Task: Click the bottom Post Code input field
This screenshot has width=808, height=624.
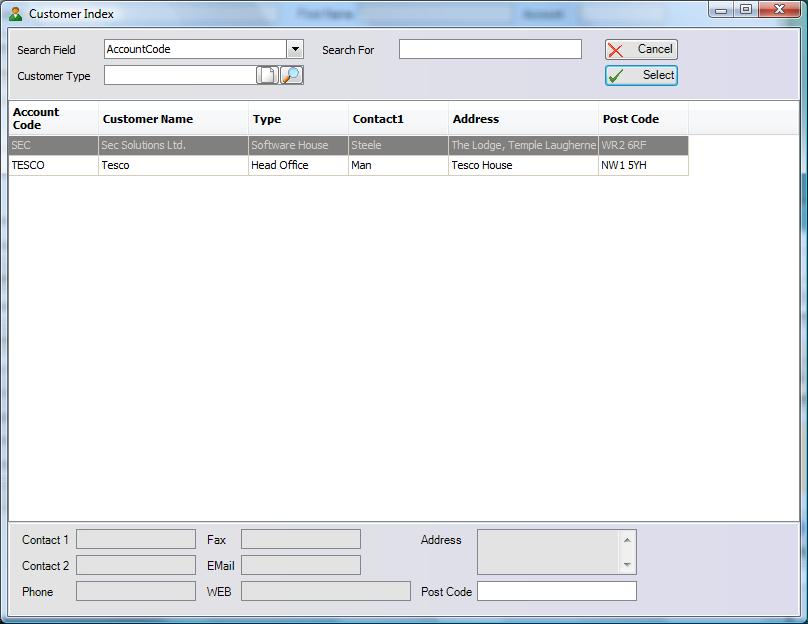Action: click(556, 591)
